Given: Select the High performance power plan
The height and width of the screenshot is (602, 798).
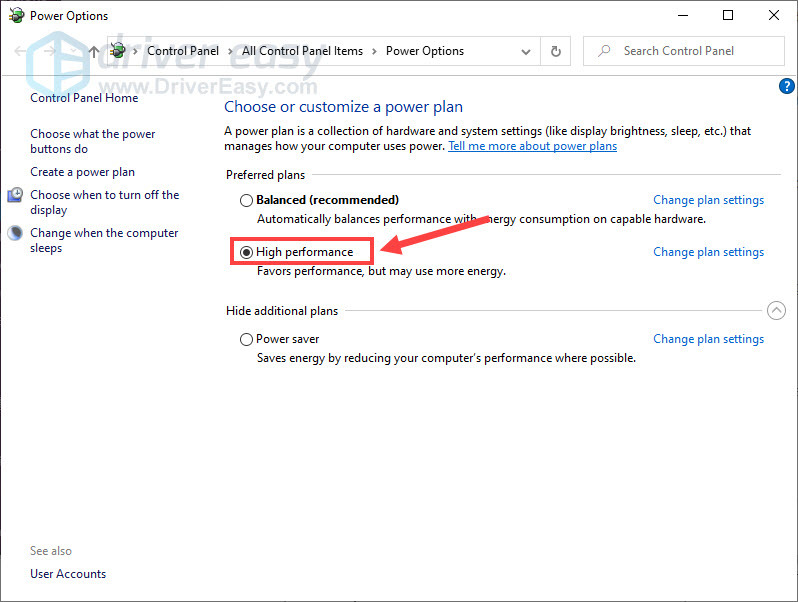Looking at the screenshot, I should [246, 252].
